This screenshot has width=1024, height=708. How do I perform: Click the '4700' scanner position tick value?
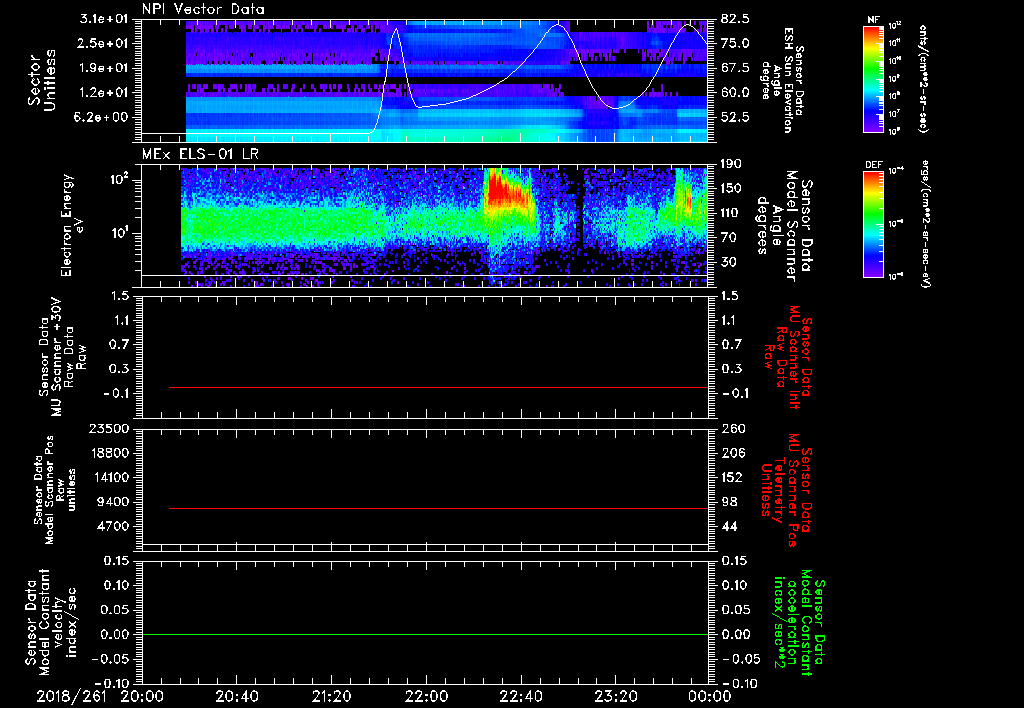tap(112, 526)
